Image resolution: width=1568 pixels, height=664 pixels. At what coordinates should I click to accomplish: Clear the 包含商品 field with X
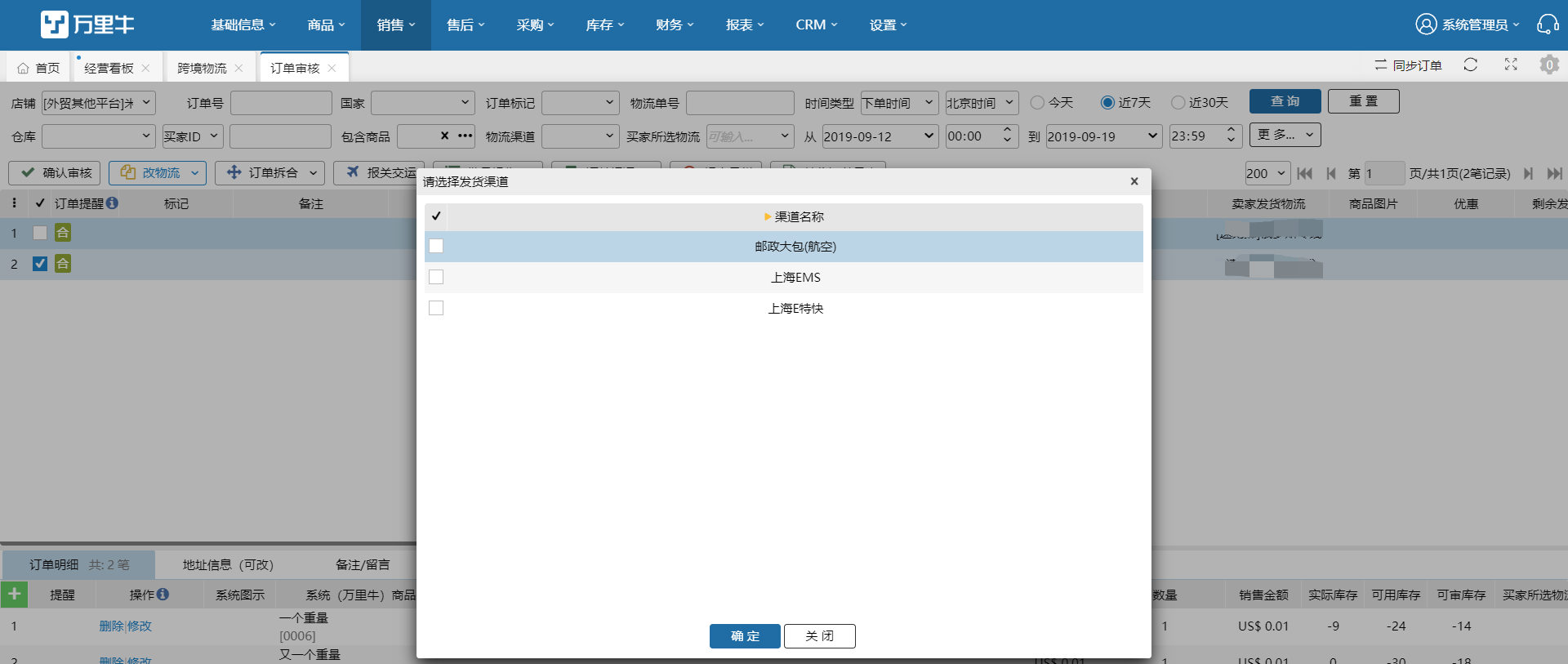tap(444, 136)
